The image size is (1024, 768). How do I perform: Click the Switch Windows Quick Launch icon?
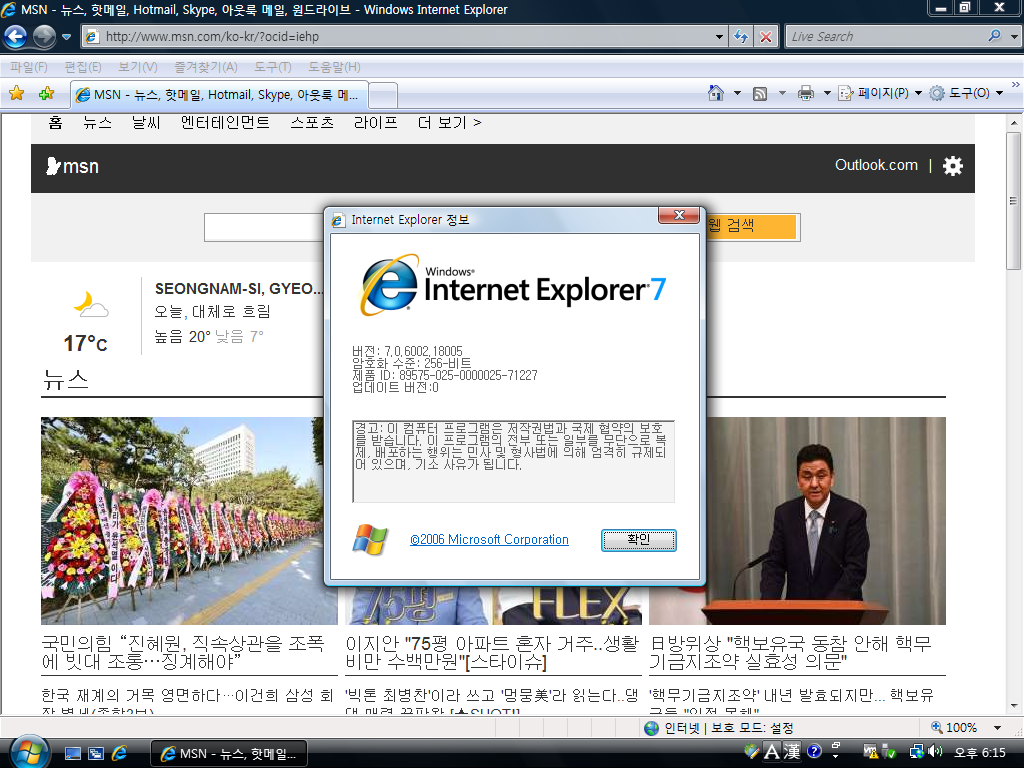tap(96, 754)
